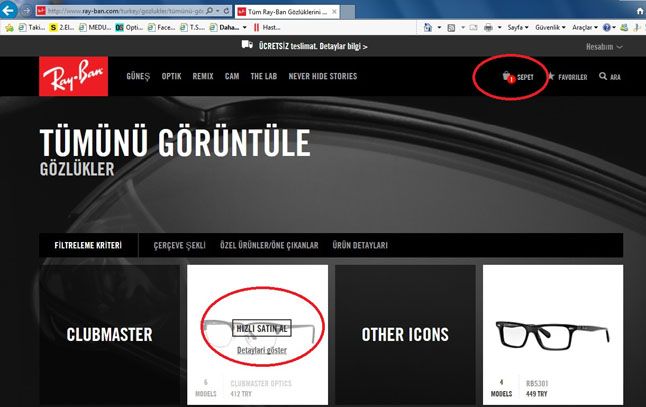
Task: Click the Detayları göster link
Action: click(262, 350)
